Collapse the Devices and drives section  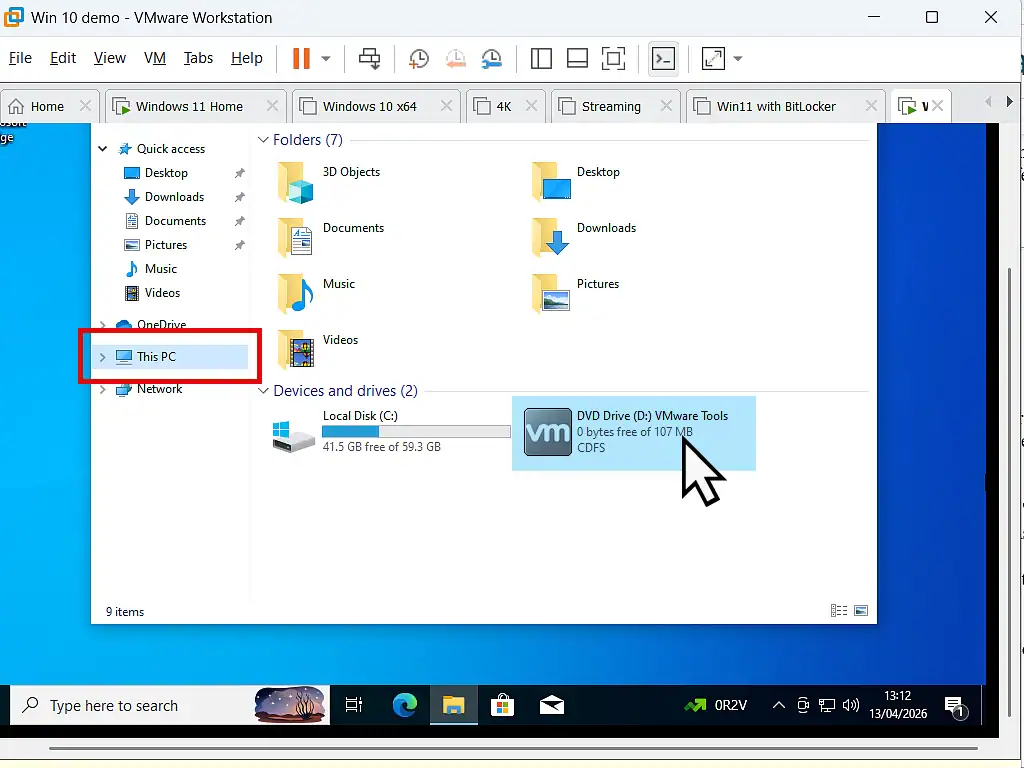coord(263,390)
